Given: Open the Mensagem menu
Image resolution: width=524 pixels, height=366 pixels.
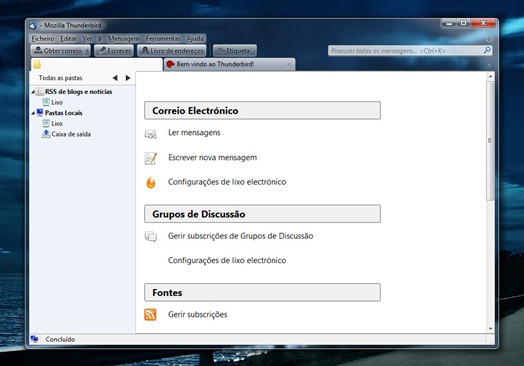Looking at the screenshot, I should click(x=124, y=38).
